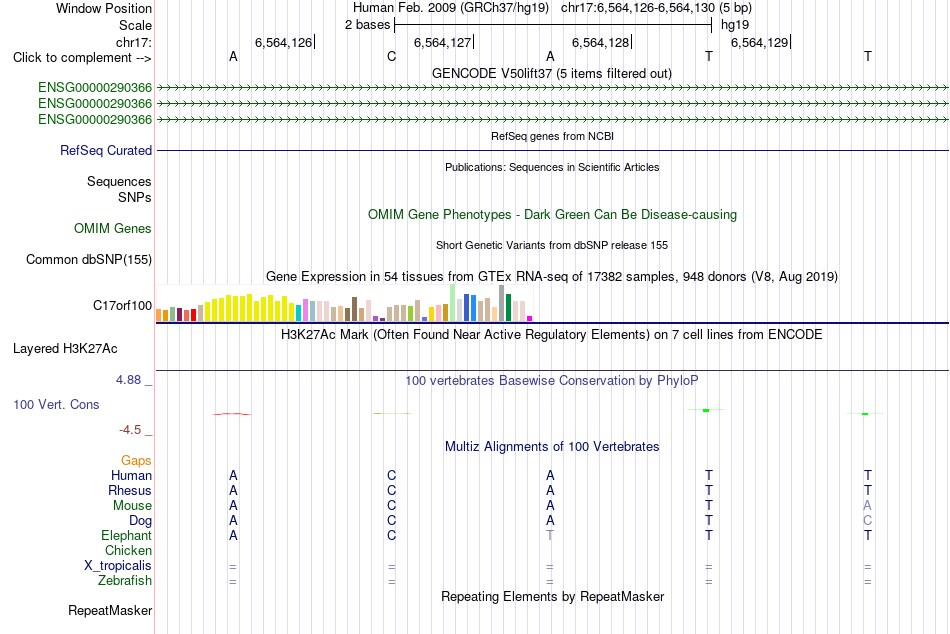Click the X_tropicalis species label
Image resolution: width=950 pixels, height=634 pixels.
(118, 566)
